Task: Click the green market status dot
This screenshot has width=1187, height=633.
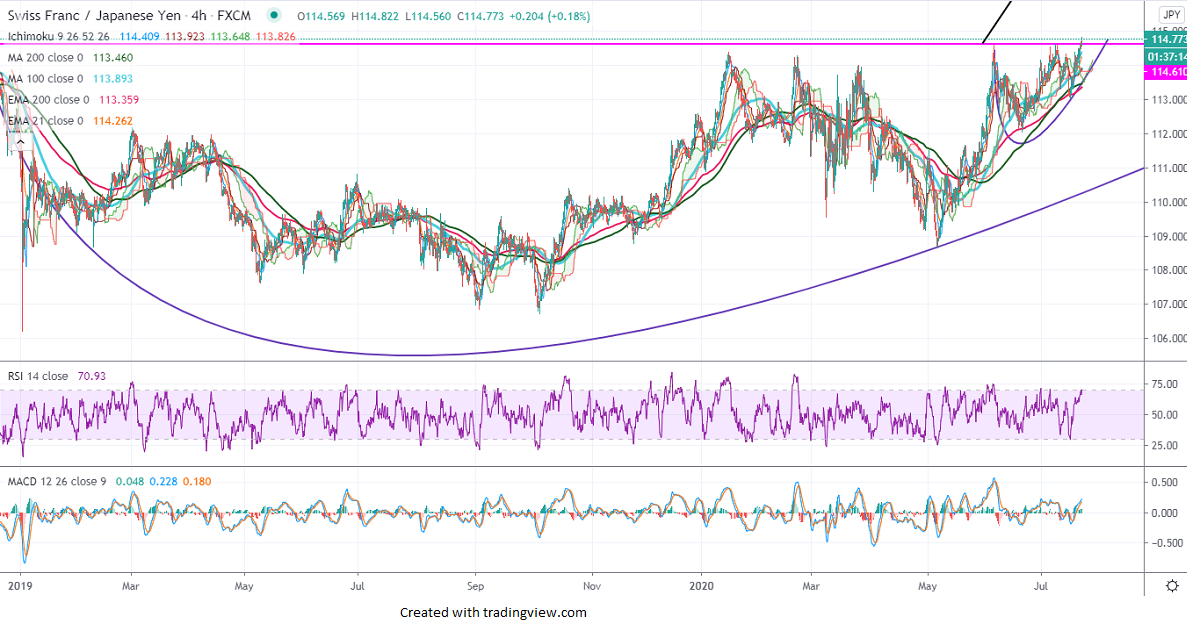Action: point(274,16)
